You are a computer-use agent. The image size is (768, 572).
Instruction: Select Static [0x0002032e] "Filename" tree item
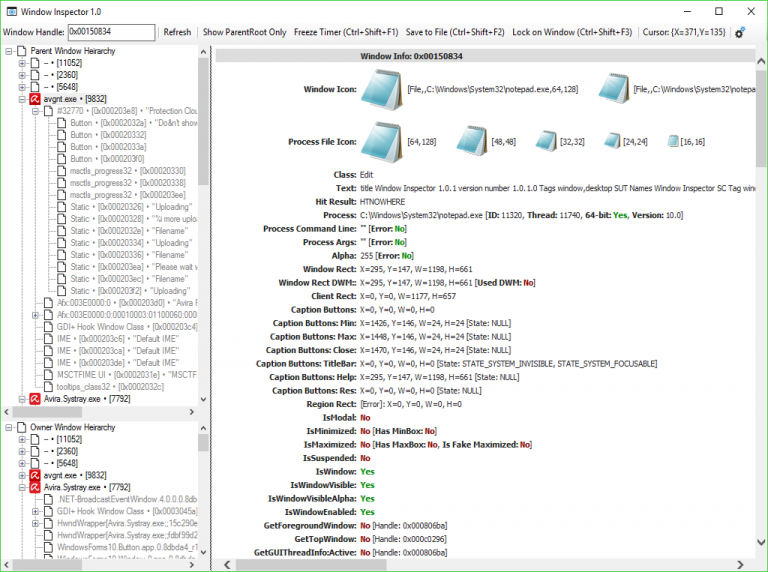coord(129,231)
